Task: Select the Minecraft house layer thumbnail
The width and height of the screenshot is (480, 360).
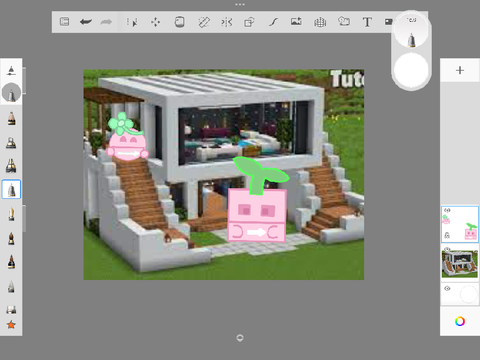Action: (x=460, y=263)
